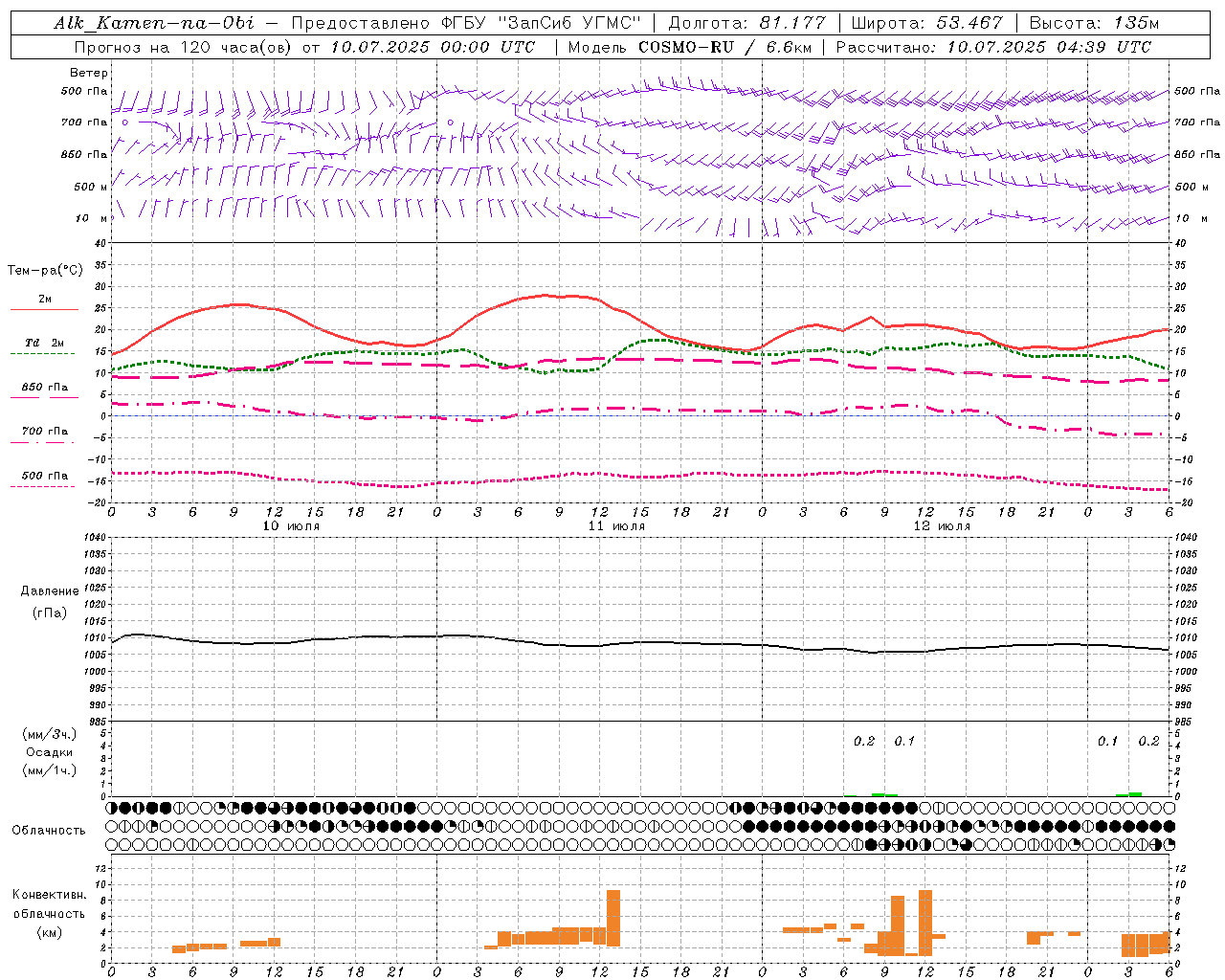
Task: Click the 10 июля date label
Action: 291,525
